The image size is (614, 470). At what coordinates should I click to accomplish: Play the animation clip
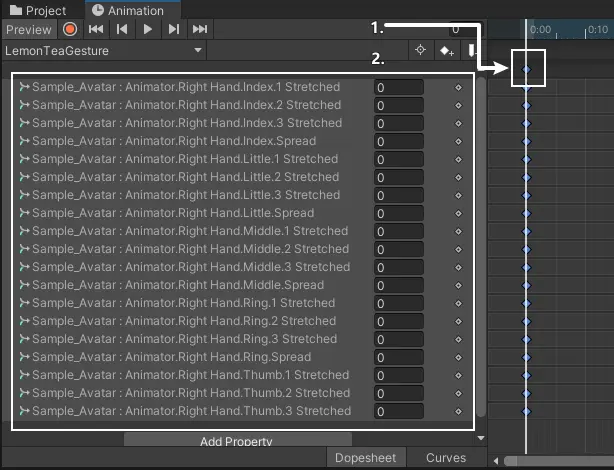click(148, 29)
